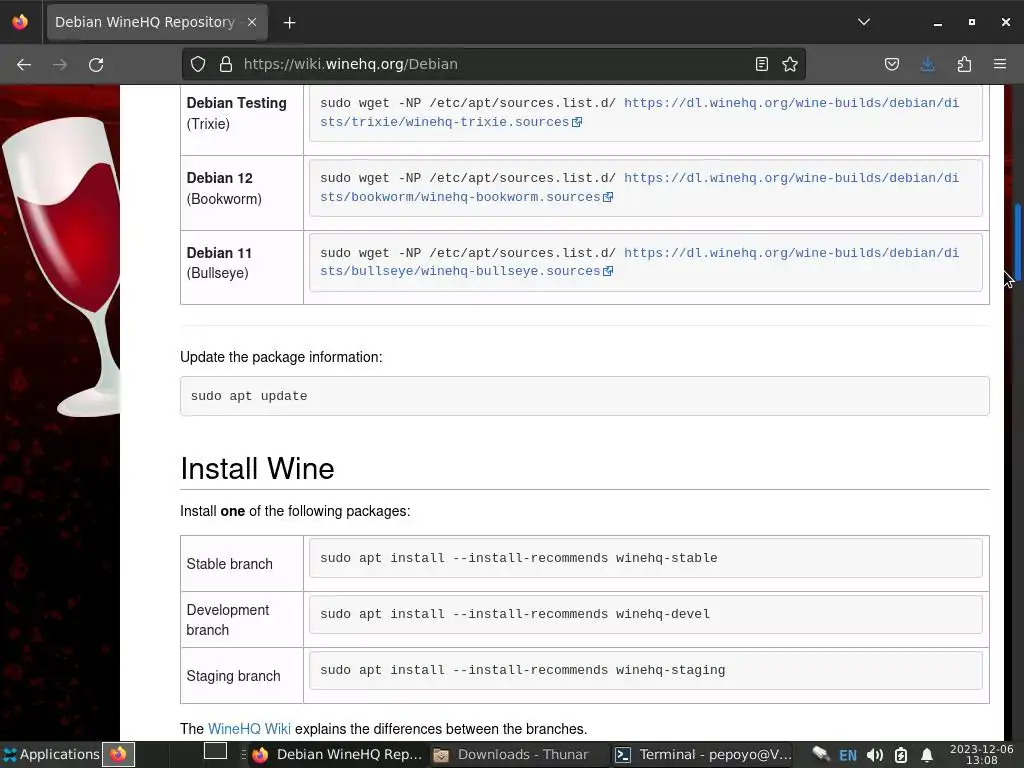Viewport: 1024px width, 768px height.
Task: Bookmark this page with the star
Action: click(790, 64)
